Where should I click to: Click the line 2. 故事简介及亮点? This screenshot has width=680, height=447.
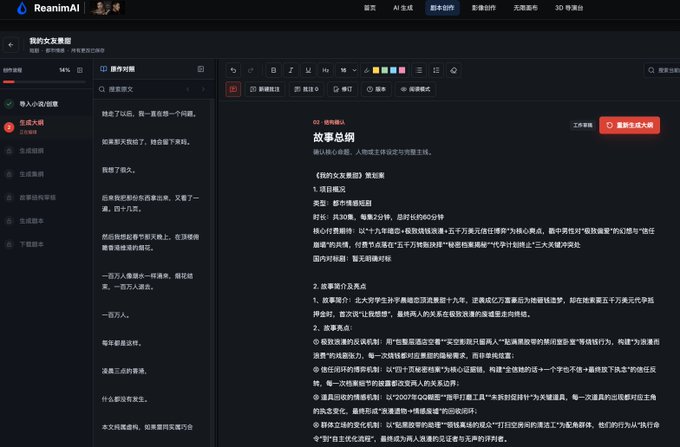[340, 287]
